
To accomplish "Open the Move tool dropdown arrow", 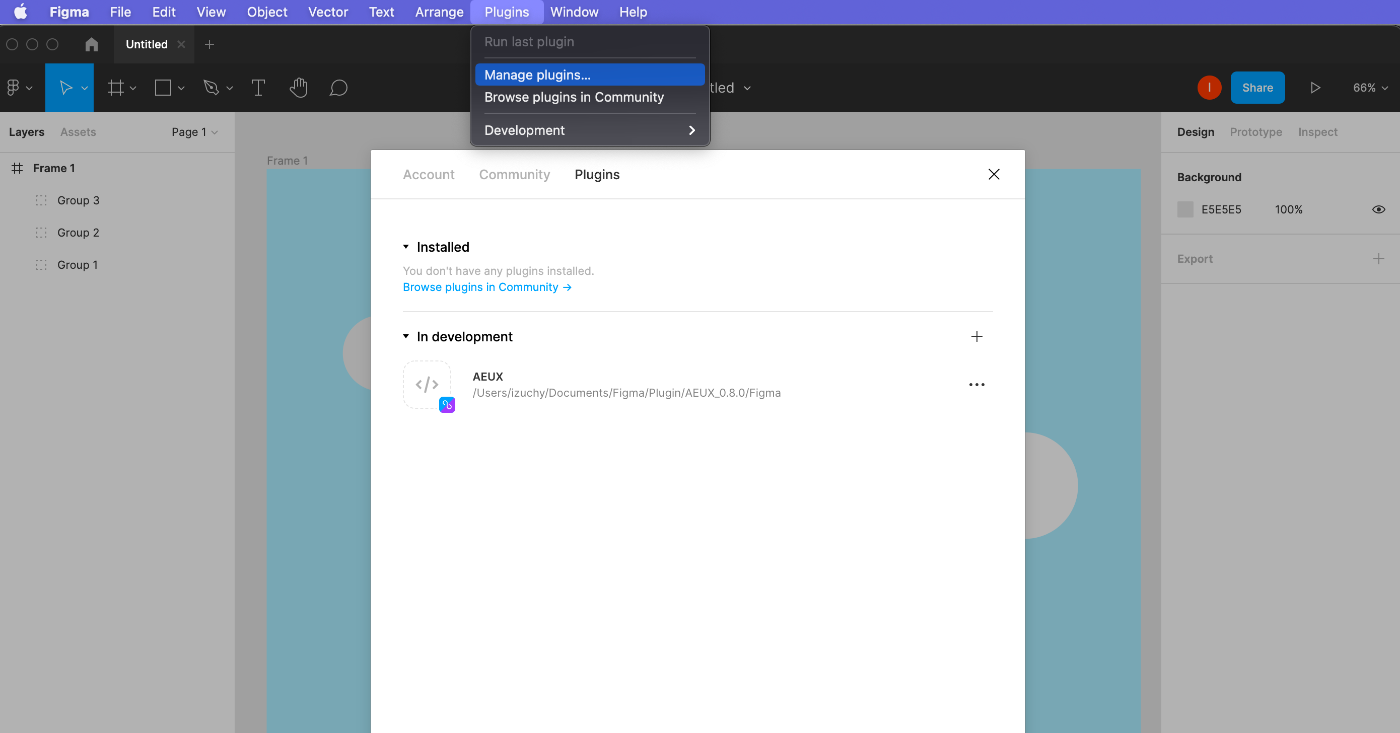I will [x=84, y=88].
